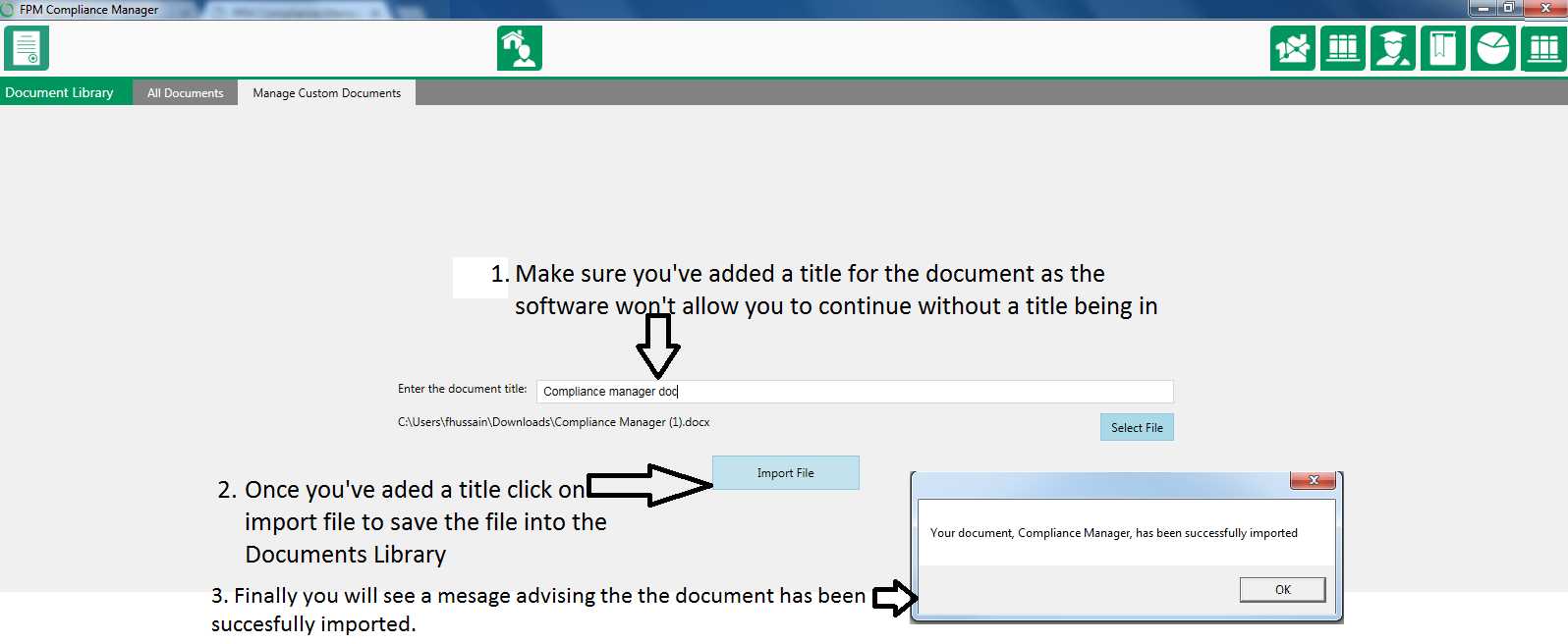Click the graduate with cap icon
The image size is (1568, 644).
pos(1392,48)
